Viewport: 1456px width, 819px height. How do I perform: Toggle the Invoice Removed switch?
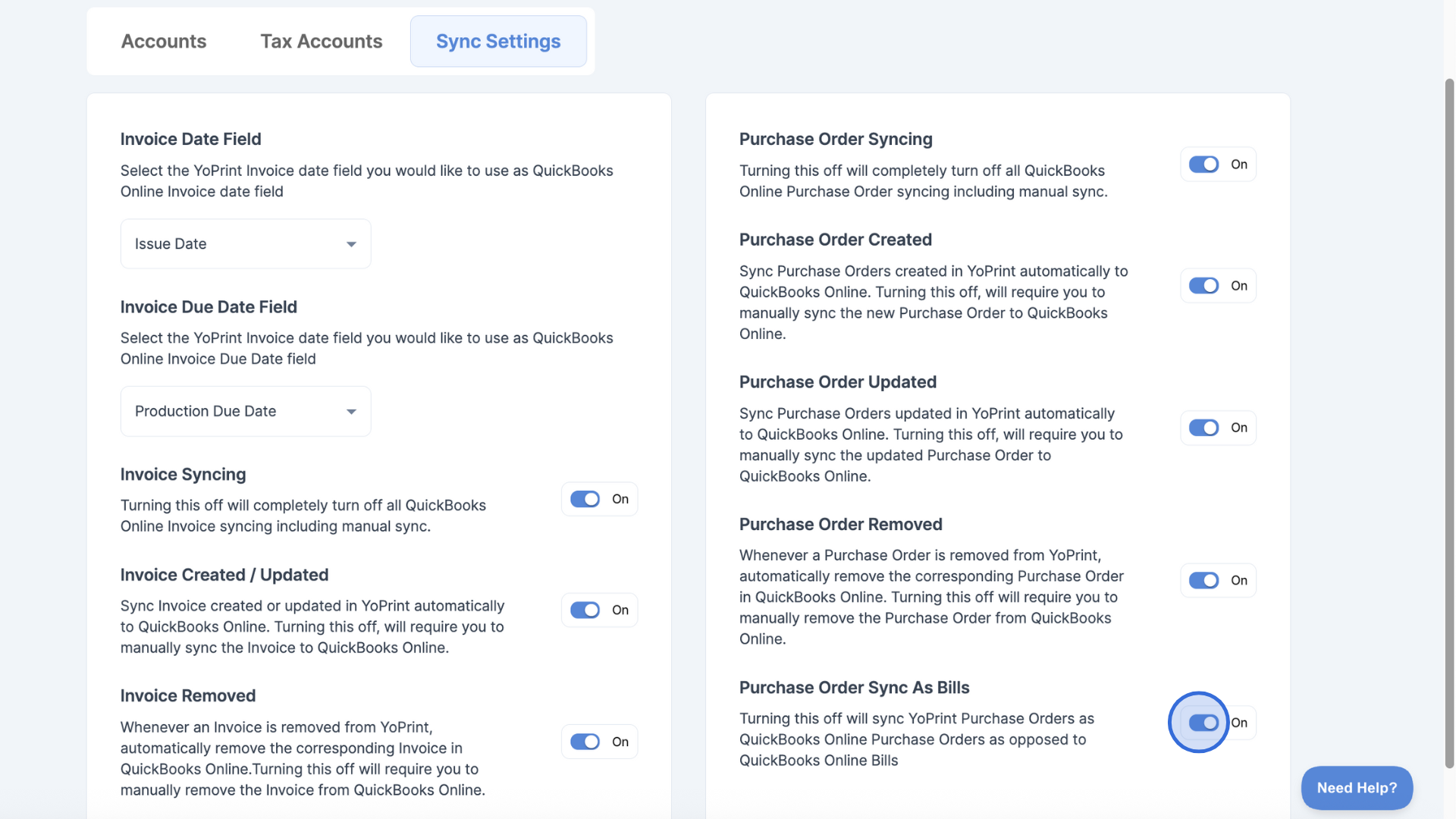pyautogui.click(x=585, y=742)
